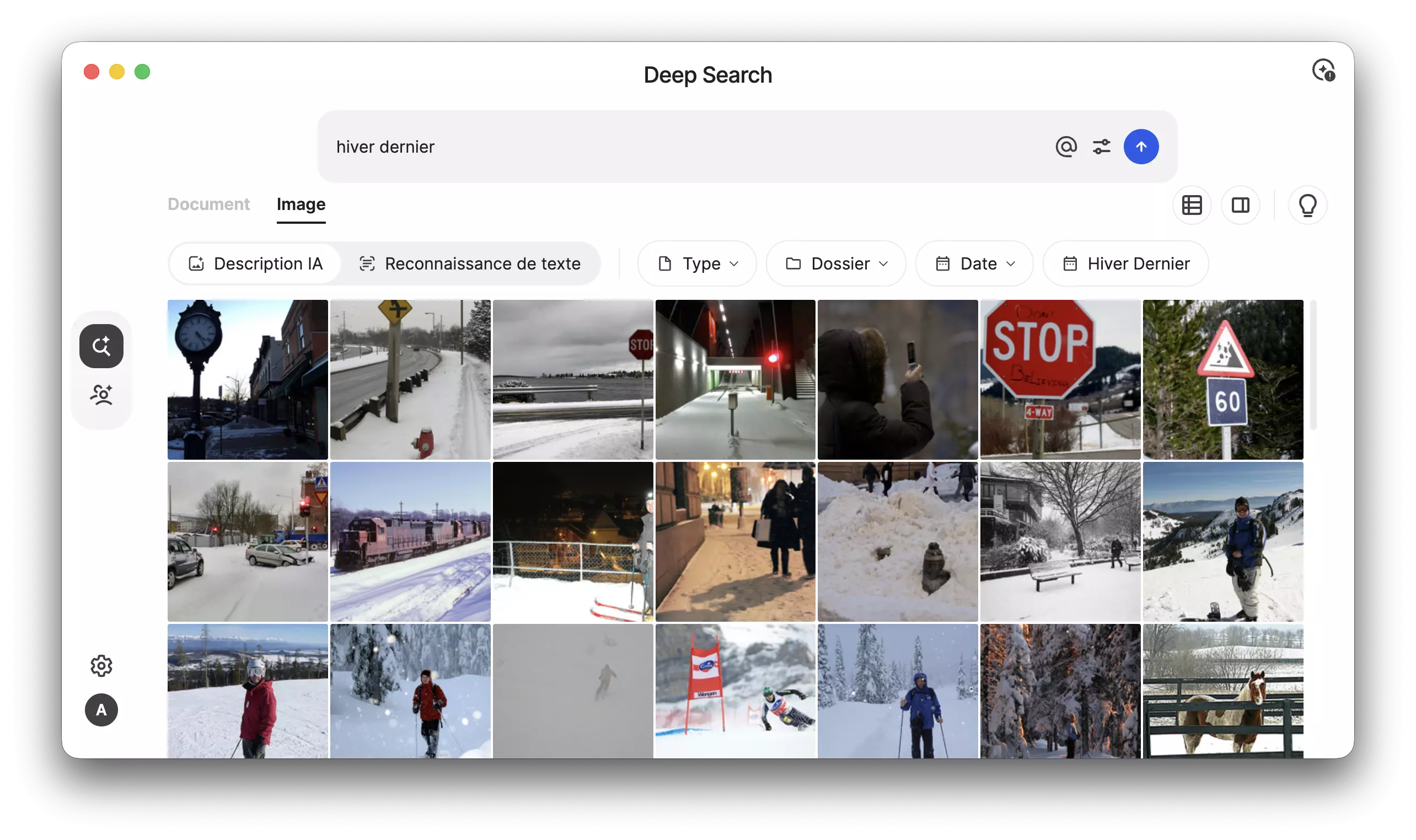Open side panel layout icon
Screen dimensions: 1416x840
1240,205
